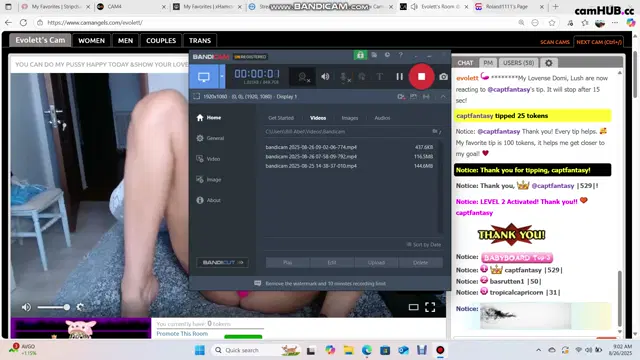
Task: Open chat settings gear icon
Action: [549, 63]
